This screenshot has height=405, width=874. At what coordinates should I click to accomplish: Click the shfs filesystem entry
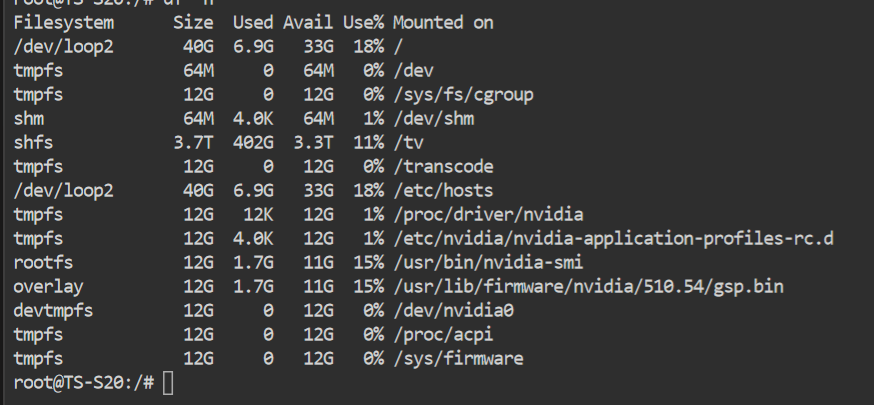pyautogui.click(x=33, y=143)
